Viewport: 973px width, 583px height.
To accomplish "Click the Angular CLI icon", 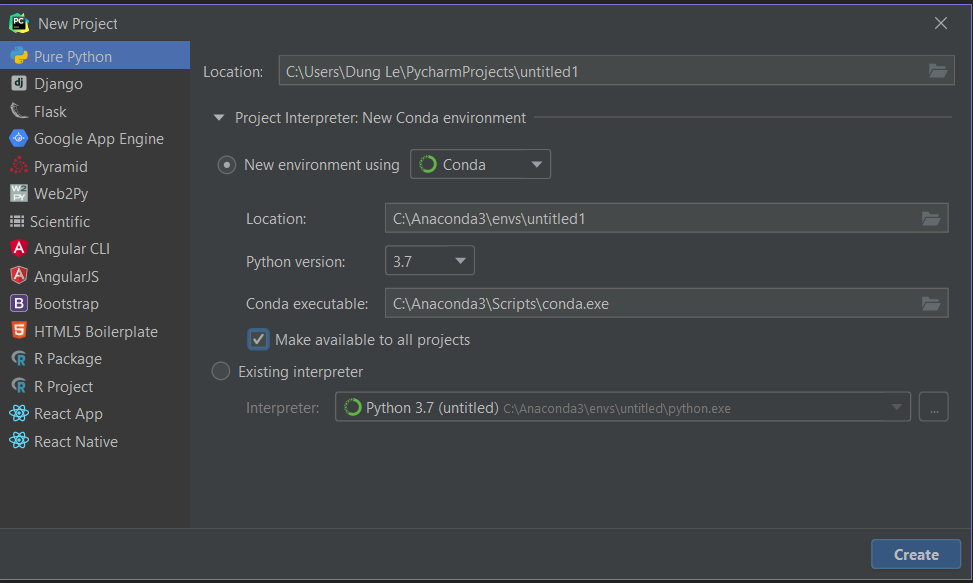I will pos(18,249).
